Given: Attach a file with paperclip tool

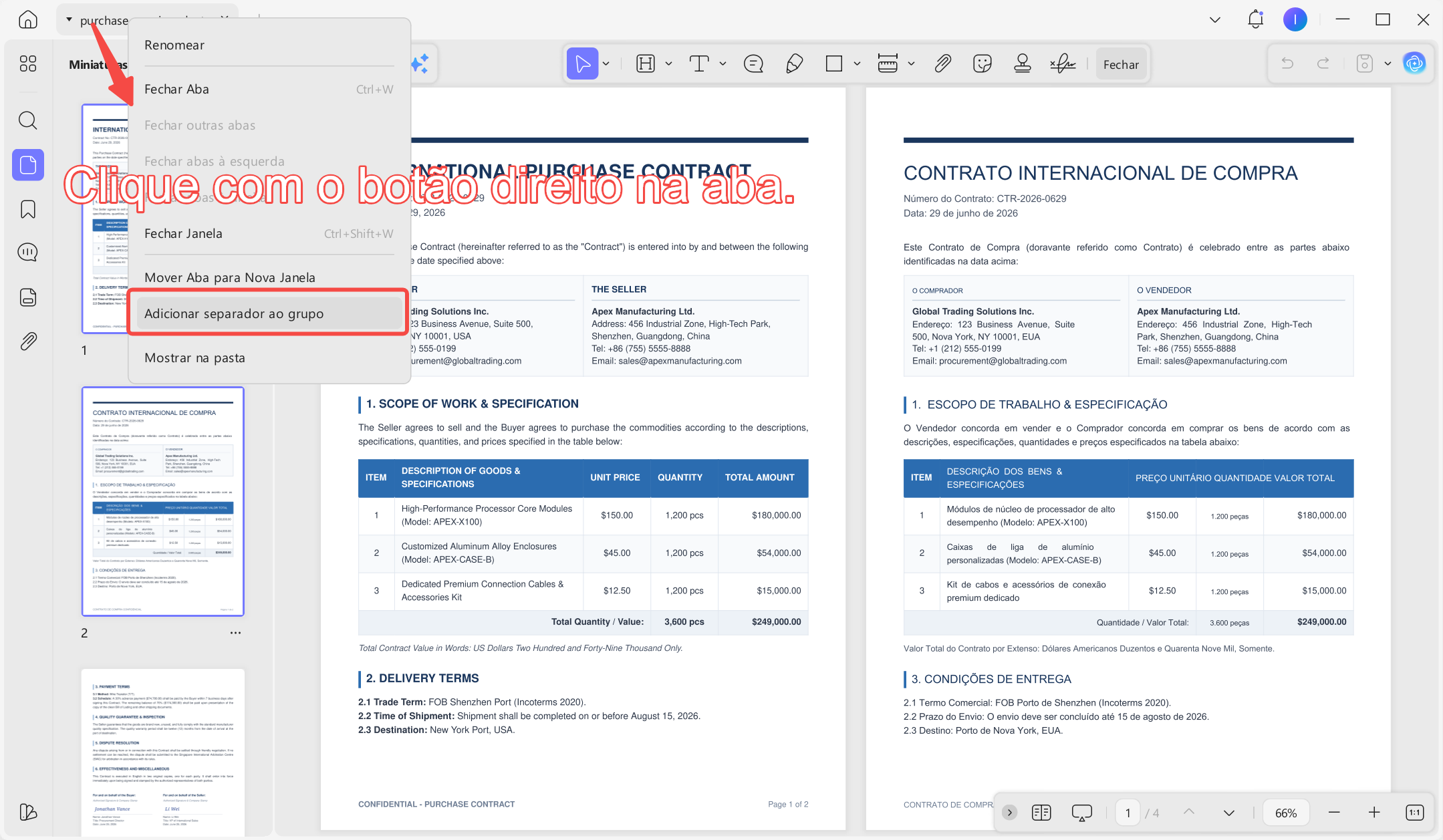Looking at the screenshot, I should (x=942, y=64).
